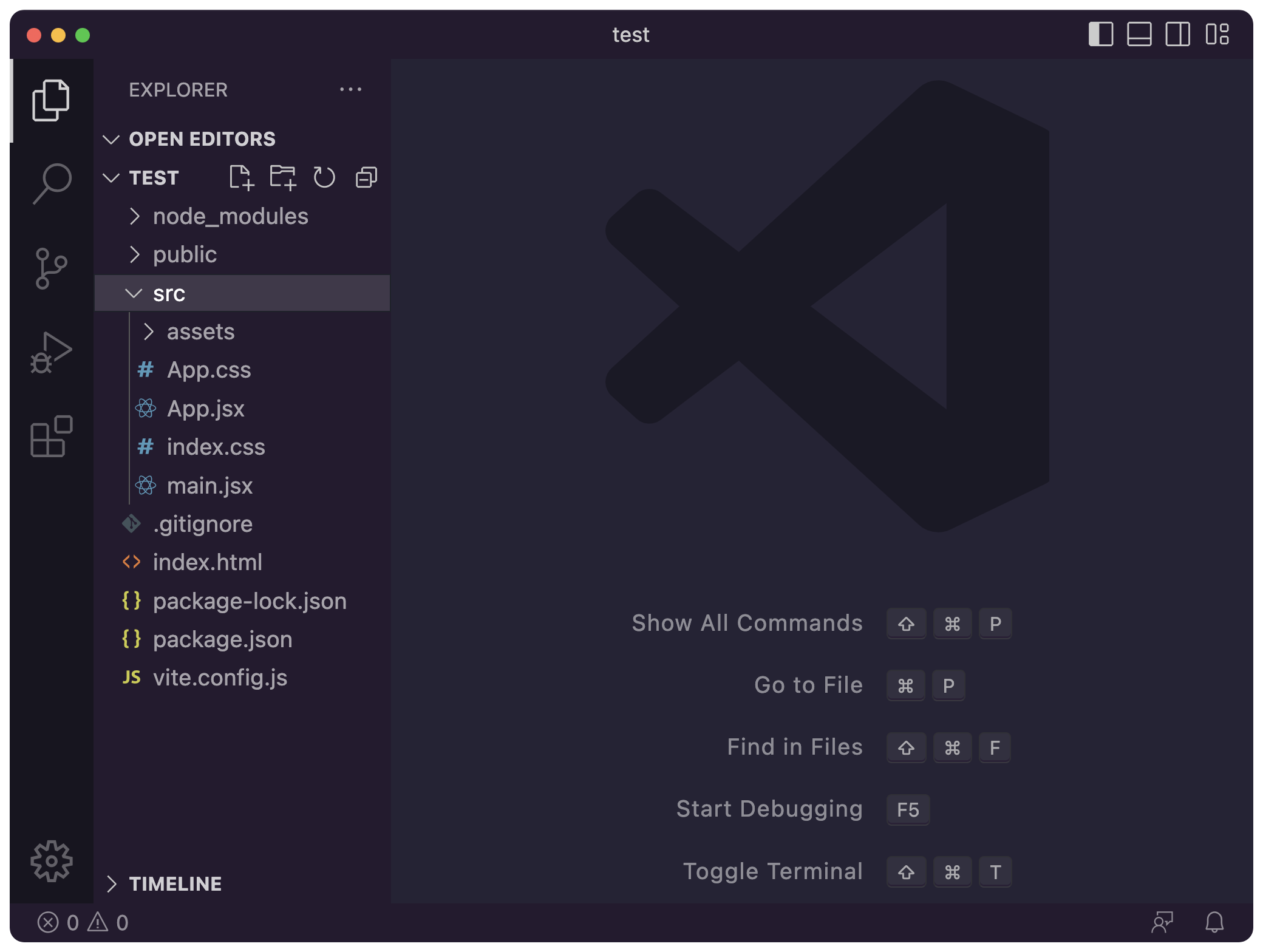Expand the Timeline section
The height and width of the screenshot is (952, 1263).
coord(175,883)
